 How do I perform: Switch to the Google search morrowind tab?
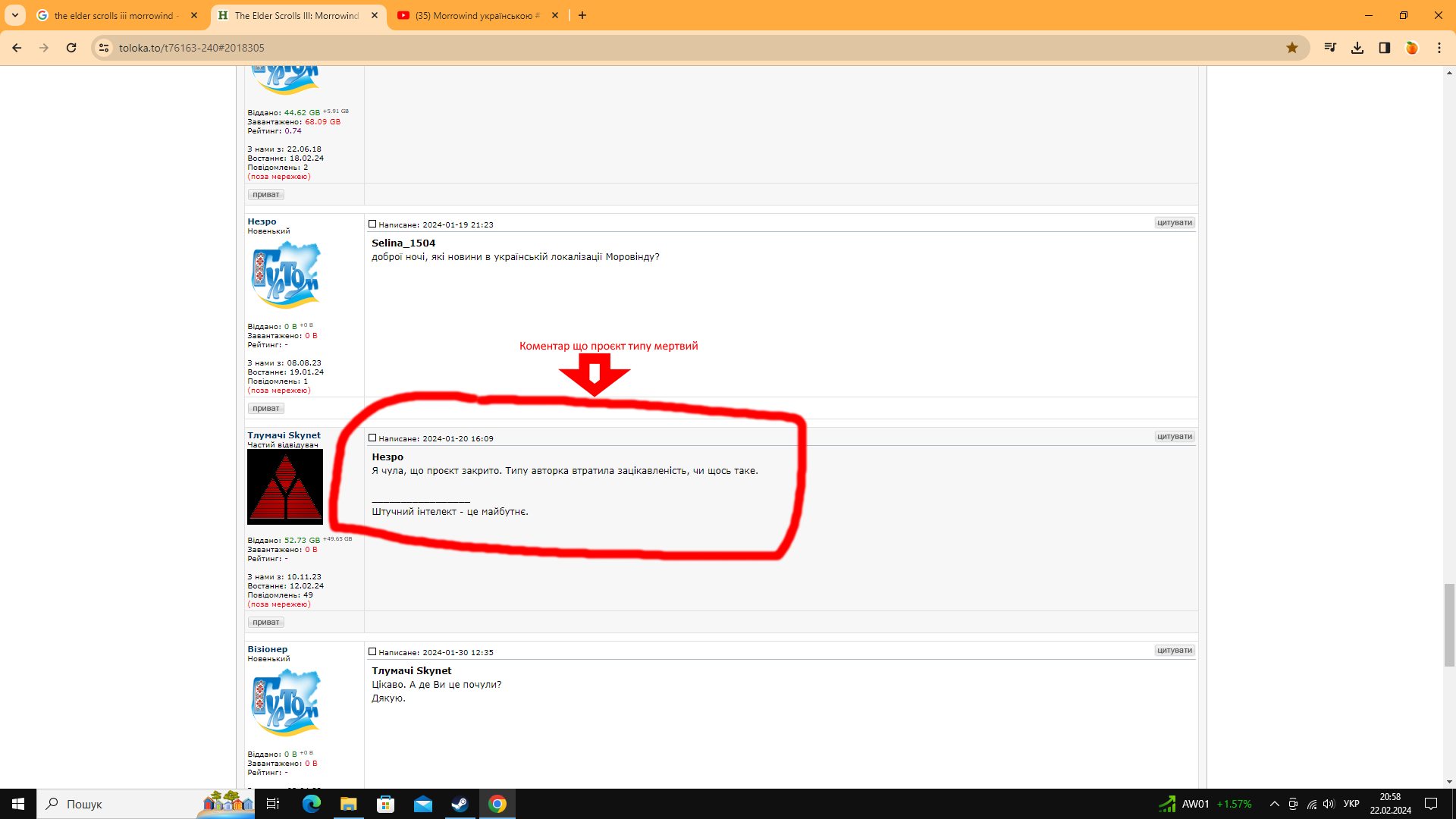[114, 15]
